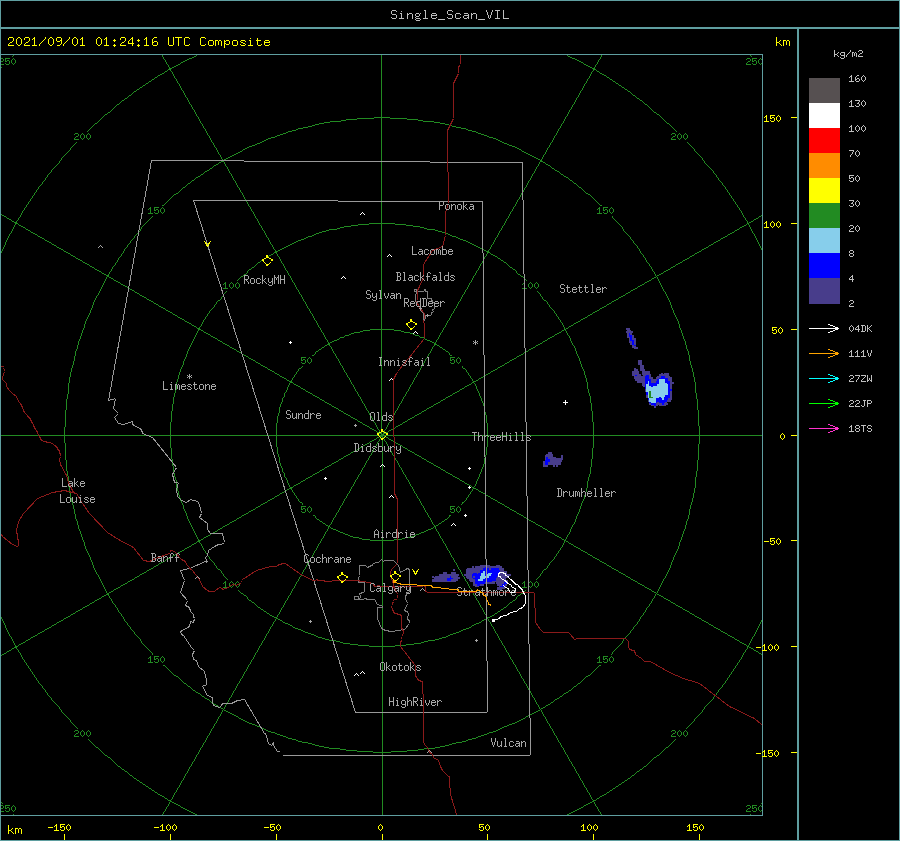Click the Innisfail town label
The width and height of the screenshot is (900, 841).
coord(404,362)
